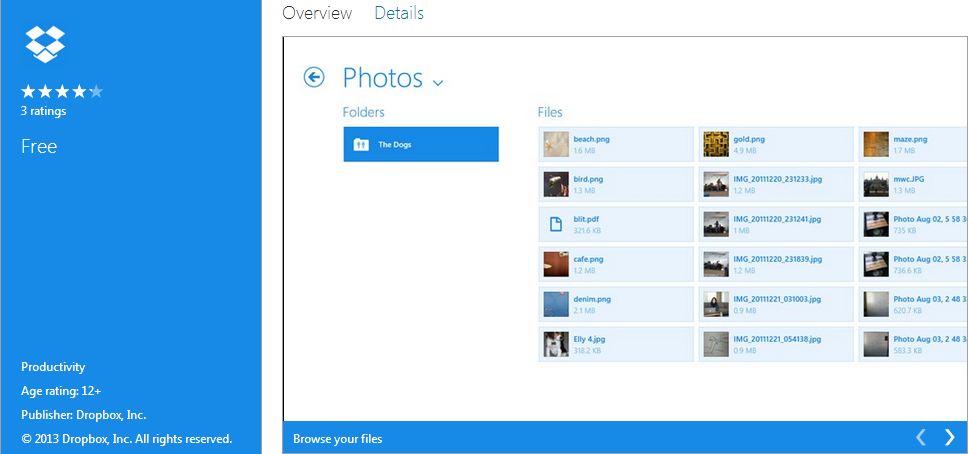Click the Browse your files caption
968x454 pixels.
pos(338,439)
